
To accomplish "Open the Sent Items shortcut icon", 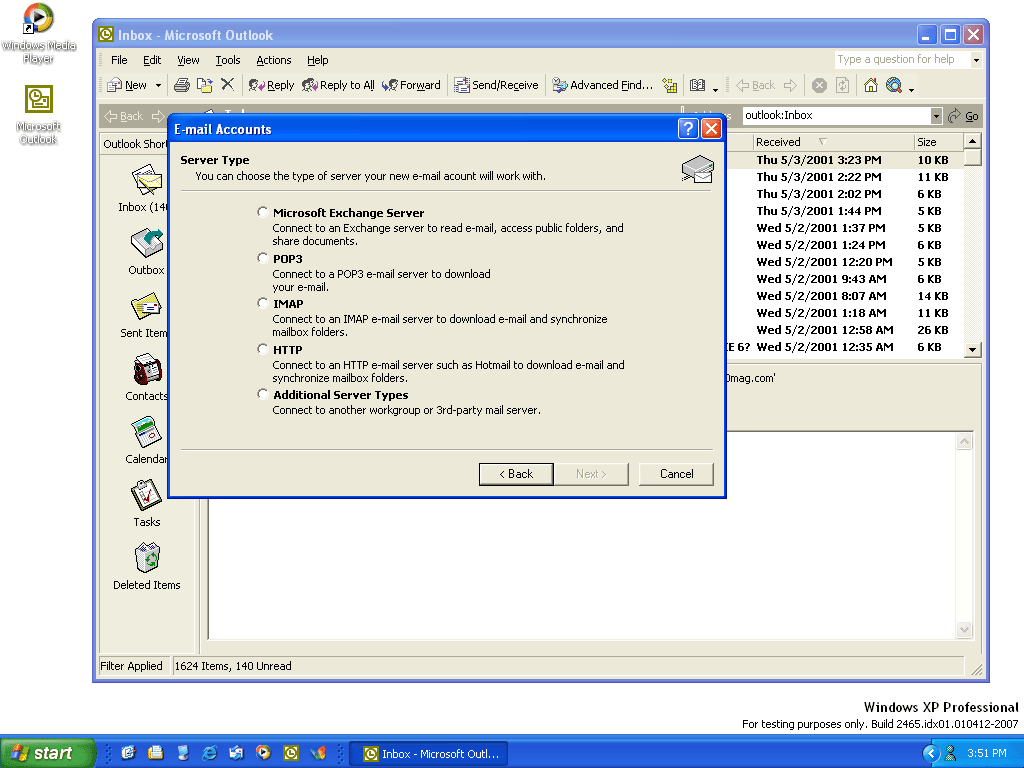I will click(x=147, y=308).
